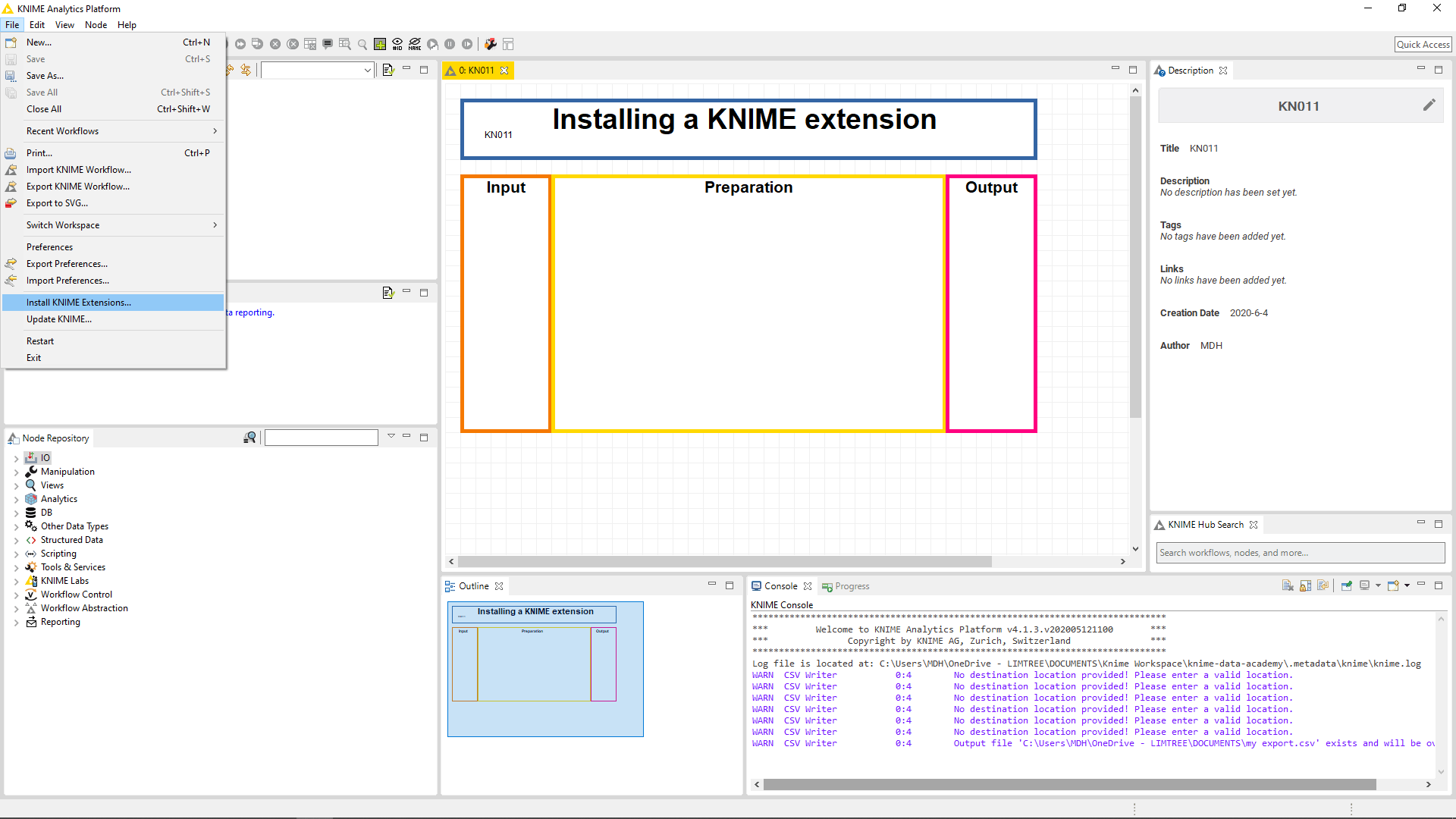Close the Description view tab

pos(1223,70)
